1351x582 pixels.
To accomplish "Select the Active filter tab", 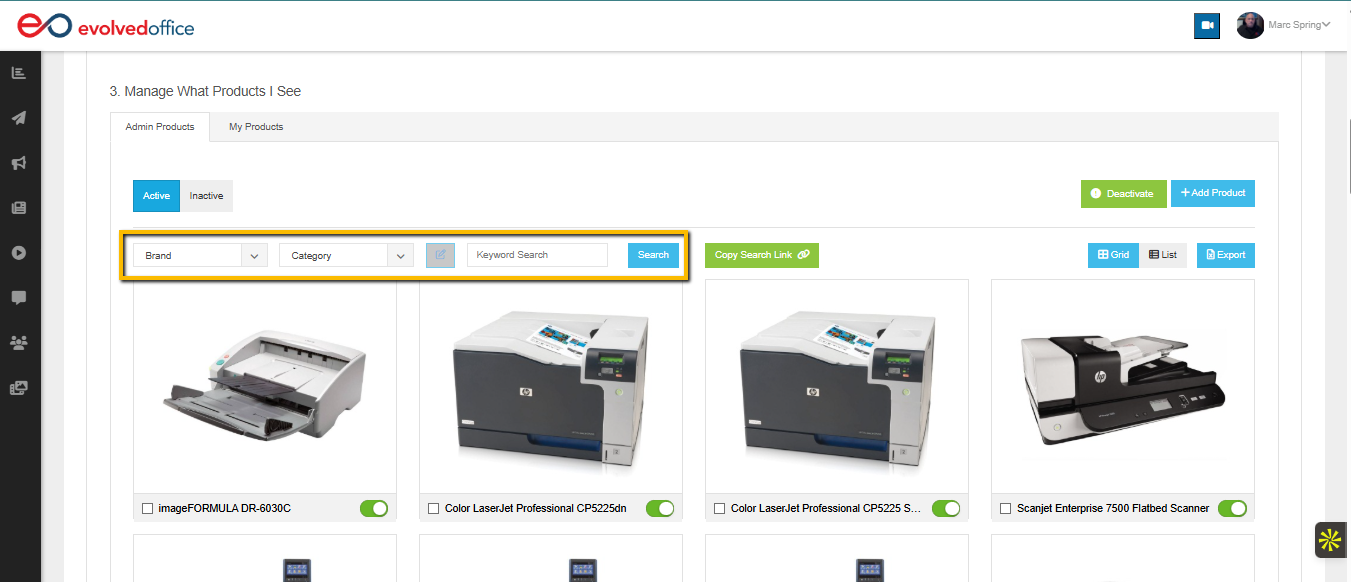I will click(x=156, y=196).
